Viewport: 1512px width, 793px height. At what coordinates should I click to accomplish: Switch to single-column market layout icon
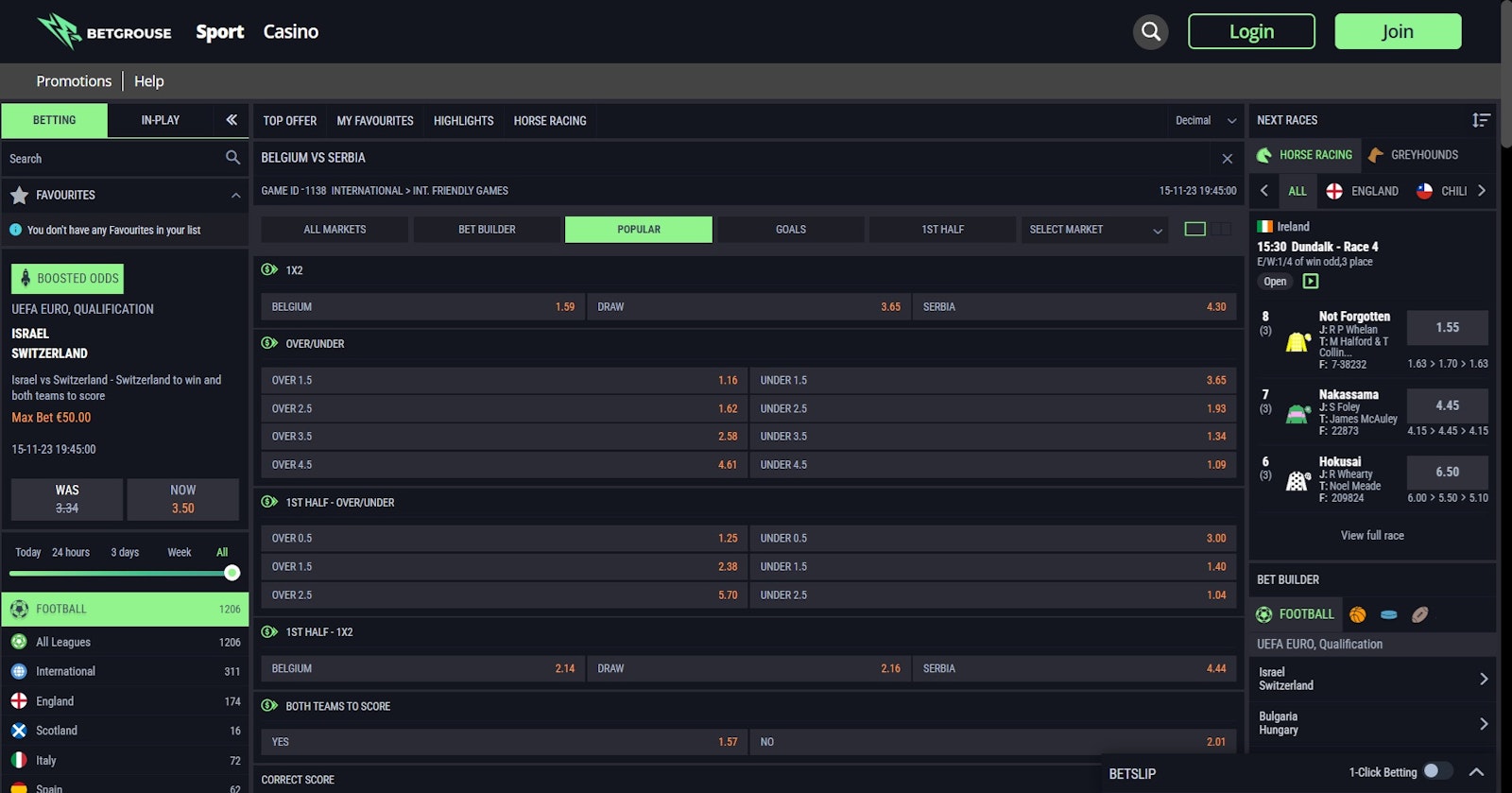[x=1194, y=229]
